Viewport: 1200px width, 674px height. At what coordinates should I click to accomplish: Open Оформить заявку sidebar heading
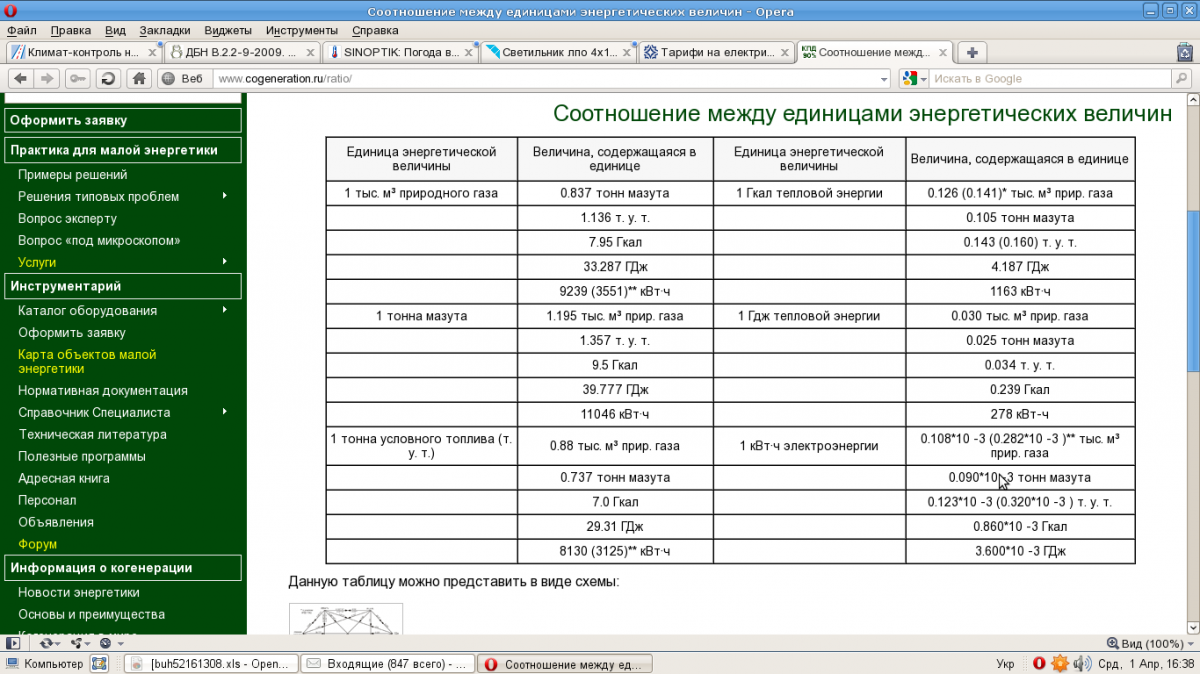point(123,120)
